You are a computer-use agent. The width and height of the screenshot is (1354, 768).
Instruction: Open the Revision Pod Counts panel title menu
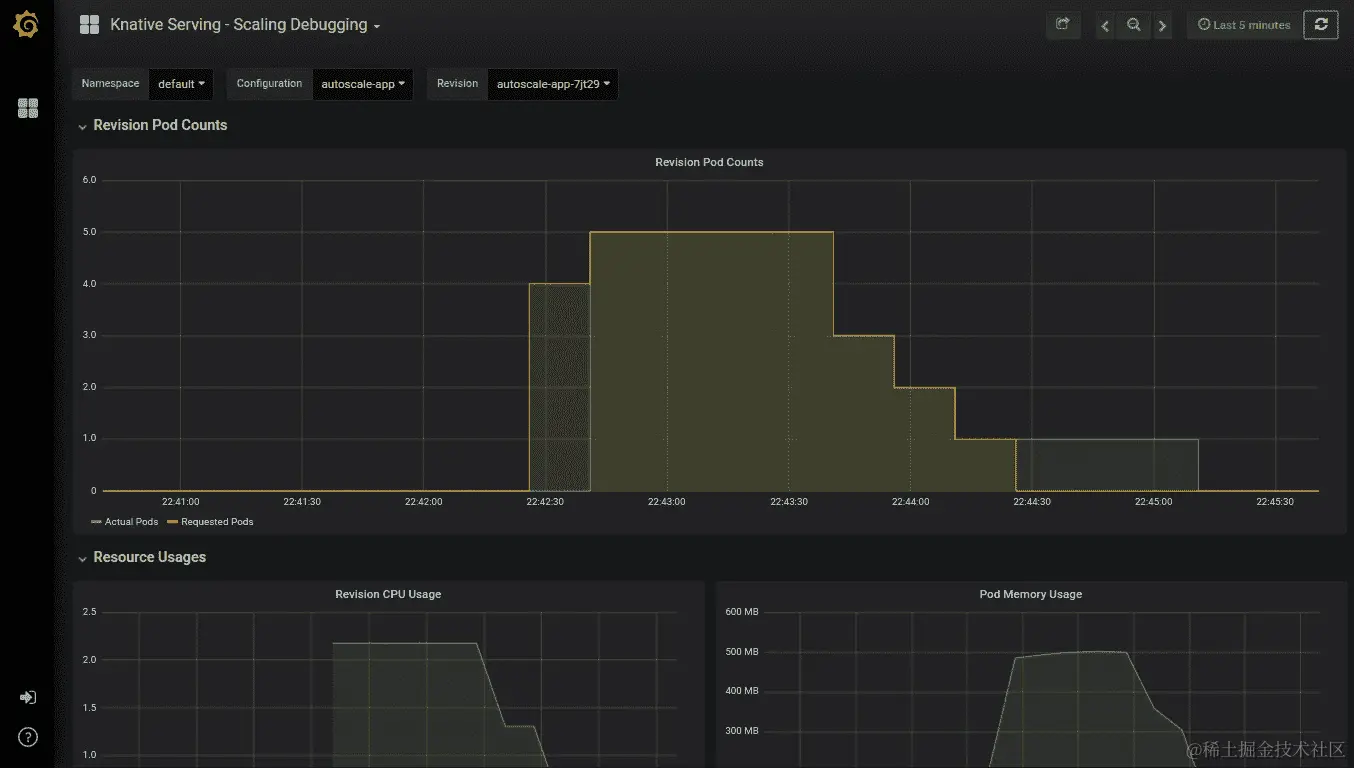coord(709,162)
